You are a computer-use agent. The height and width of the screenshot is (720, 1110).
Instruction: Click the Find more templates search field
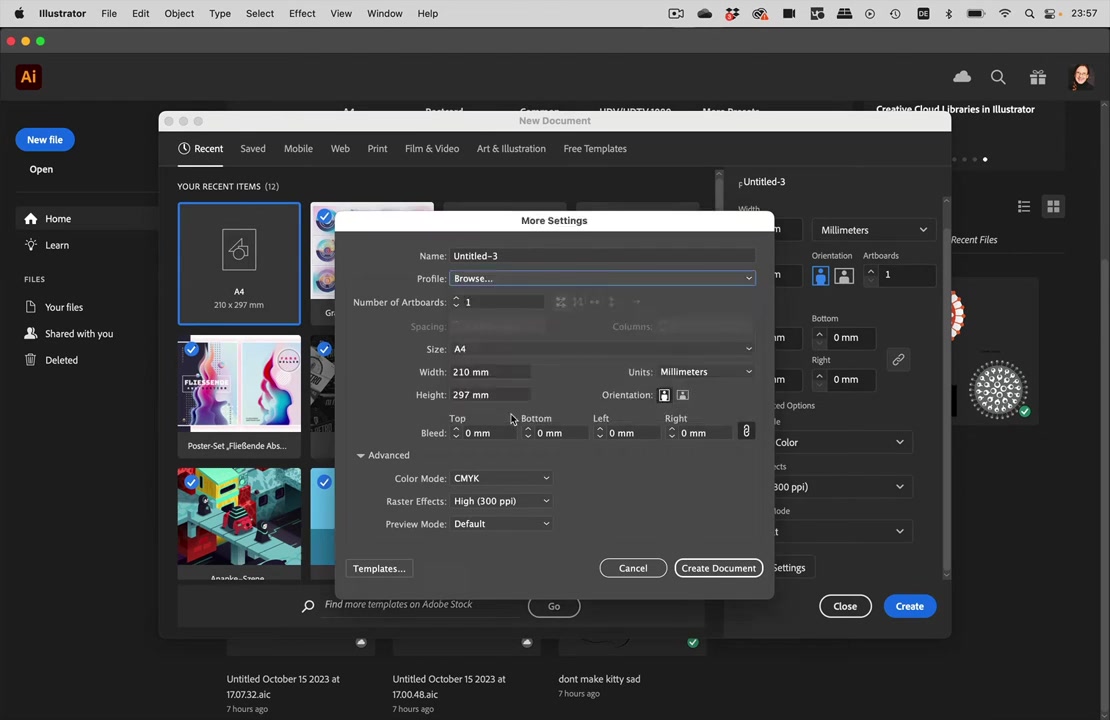pyautogui.click(x=422, y=605)
